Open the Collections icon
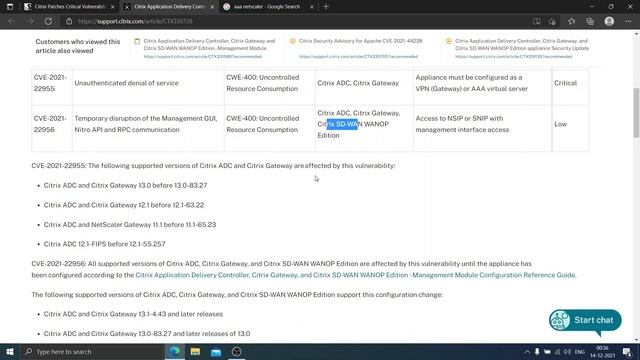The height and width of the screenshot is (360, 640). coord(590,21)
